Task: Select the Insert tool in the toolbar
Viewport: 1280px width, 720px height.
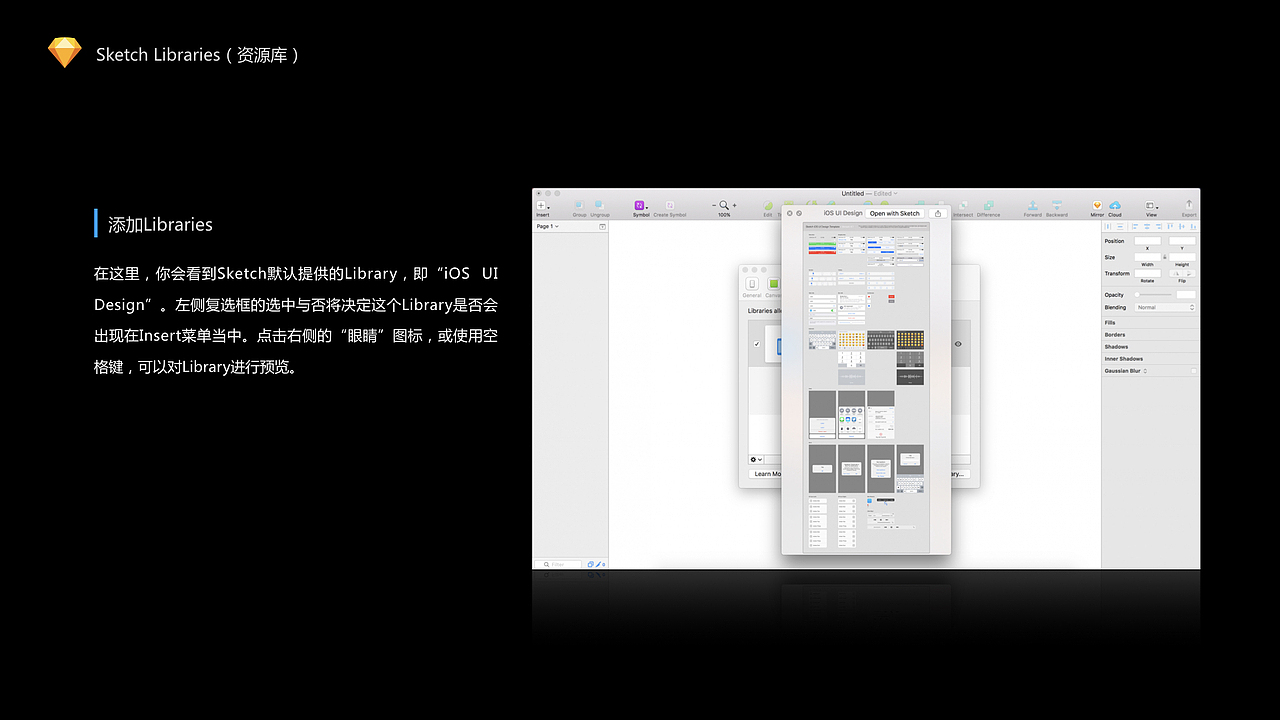Action: [541, 206]
